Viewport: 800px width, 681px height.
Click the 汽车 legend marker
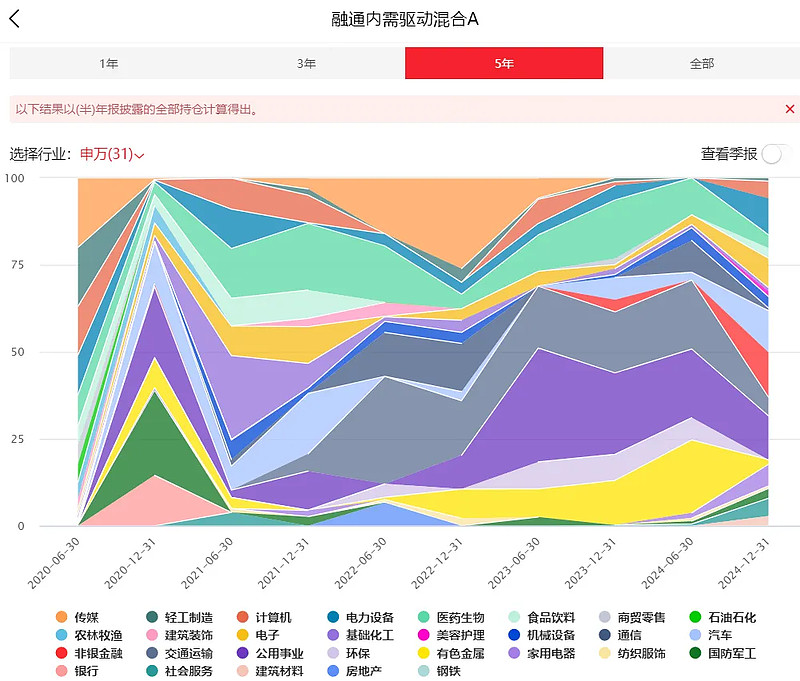695,635
